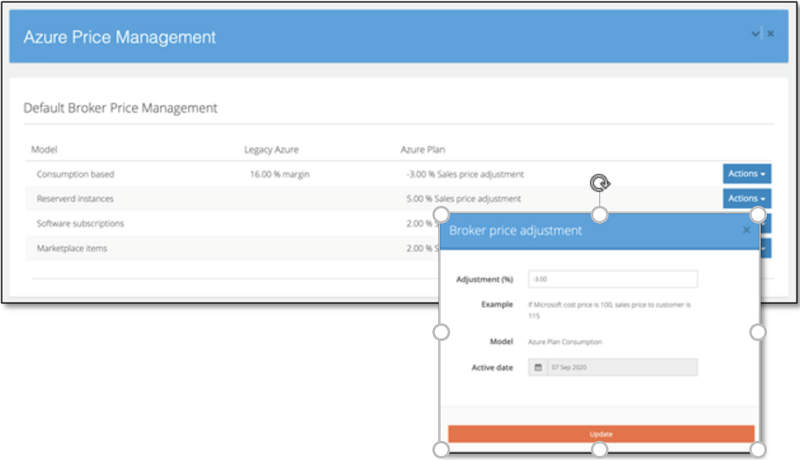
Task: Click the 'Broker price adjustment' dialog title
Action: pos(515,231)
